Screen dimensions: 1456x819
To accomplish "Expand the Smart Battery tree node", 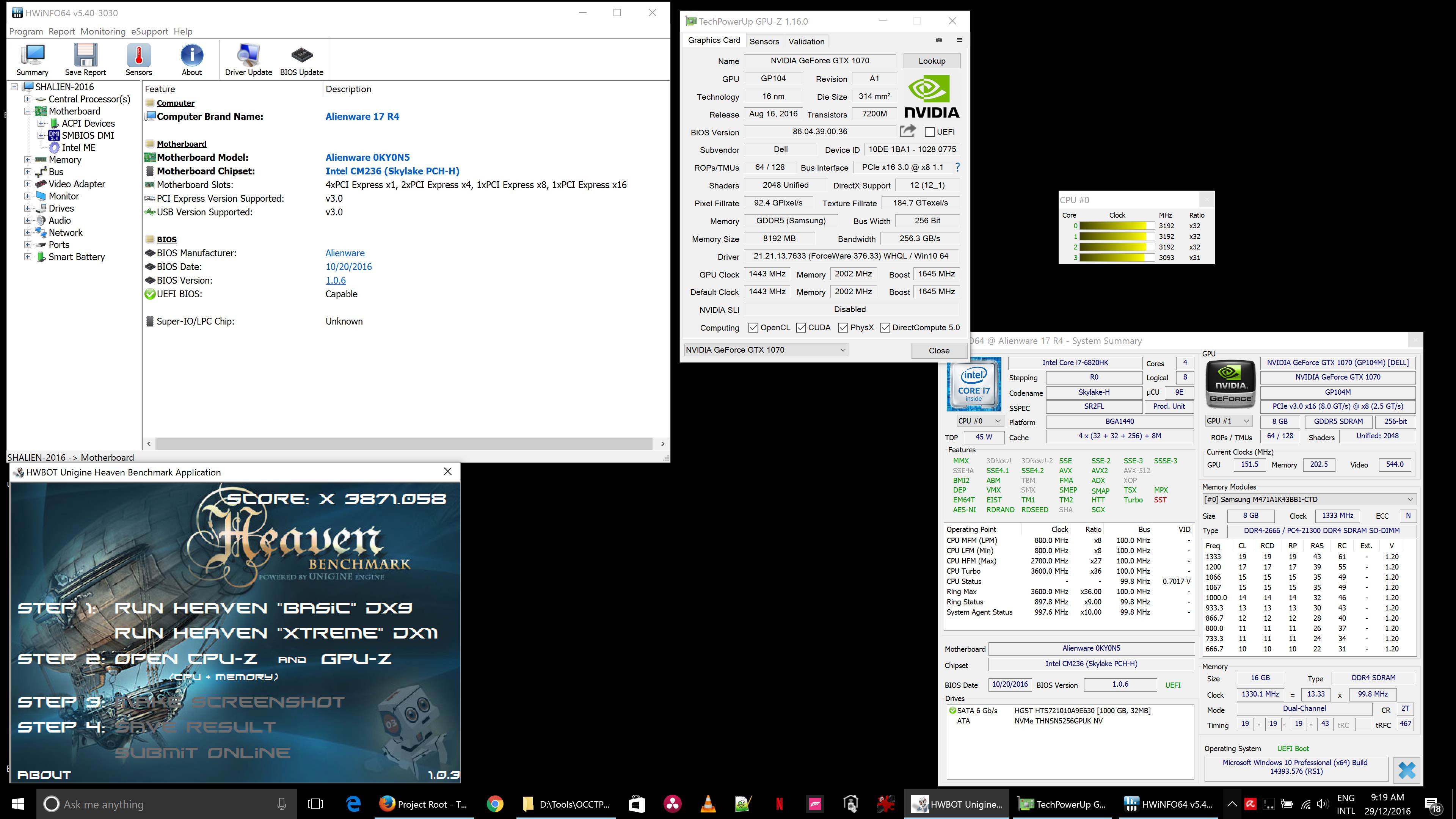I will (x=27, y=257).
